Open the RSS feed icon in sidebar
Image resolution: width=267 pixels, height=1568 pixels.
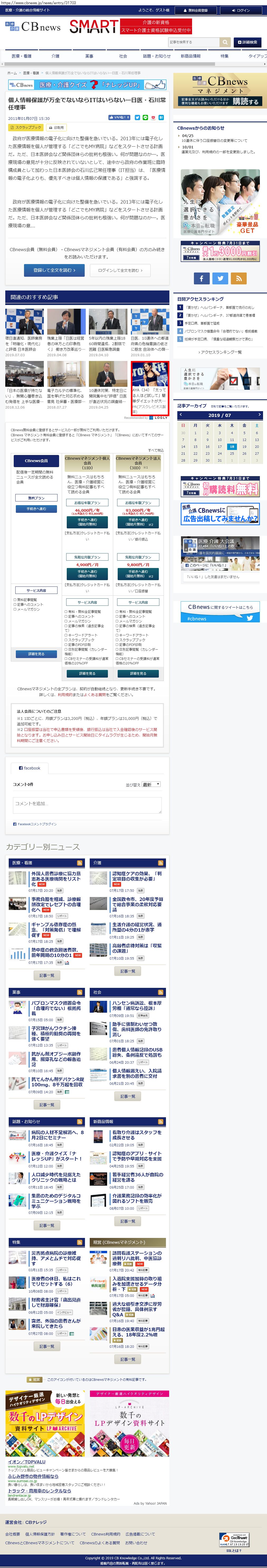coord(239,278)
